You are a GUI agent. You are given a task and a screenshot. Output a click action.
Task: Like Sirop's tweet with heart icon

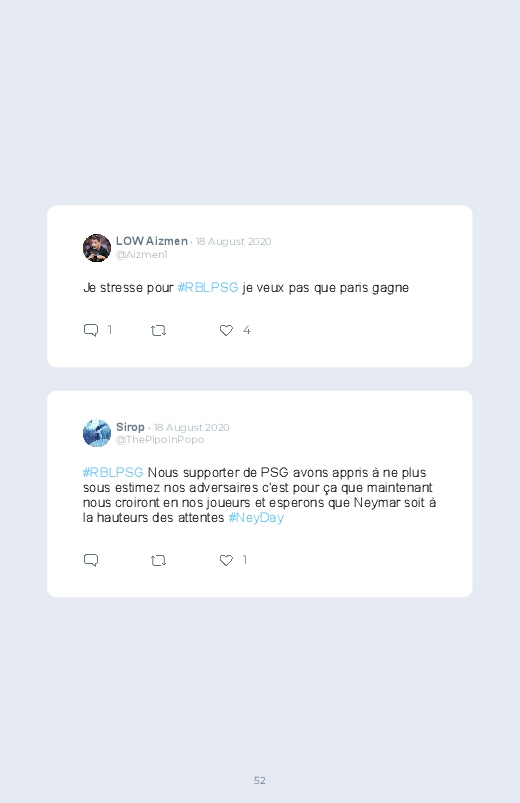(226, 560)
